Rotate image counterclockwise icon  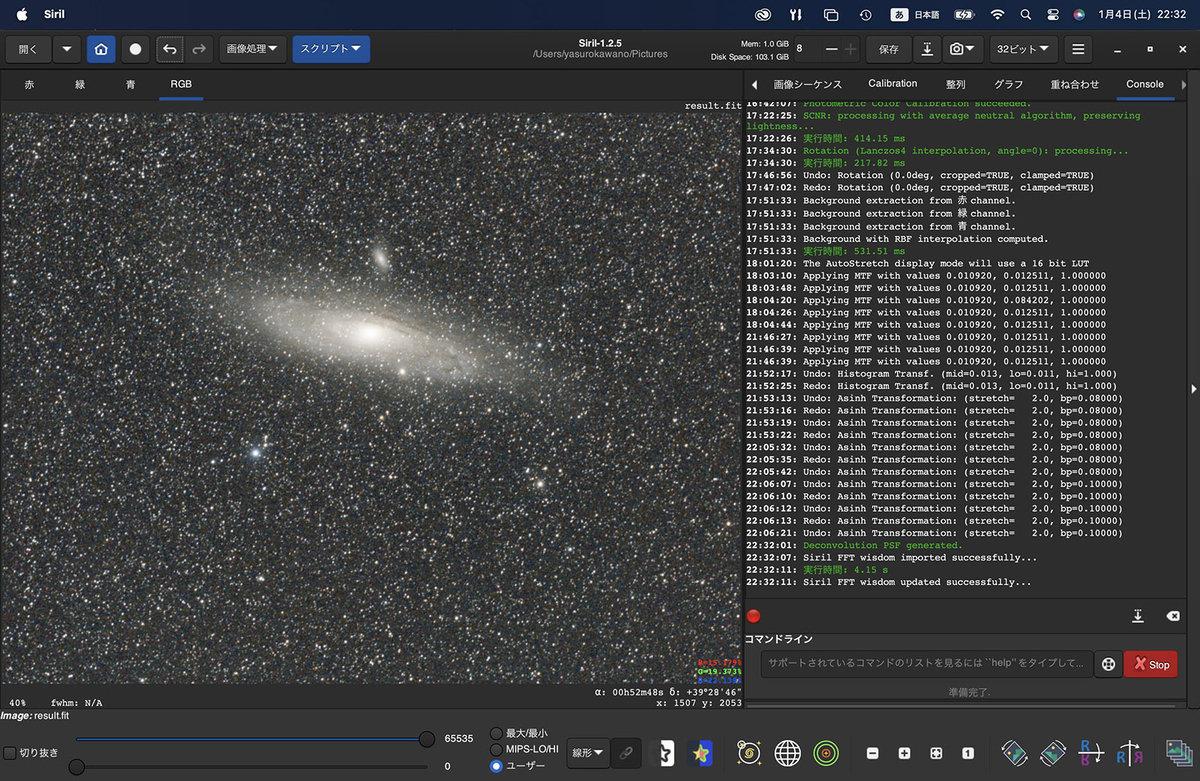coord(1014,752)
